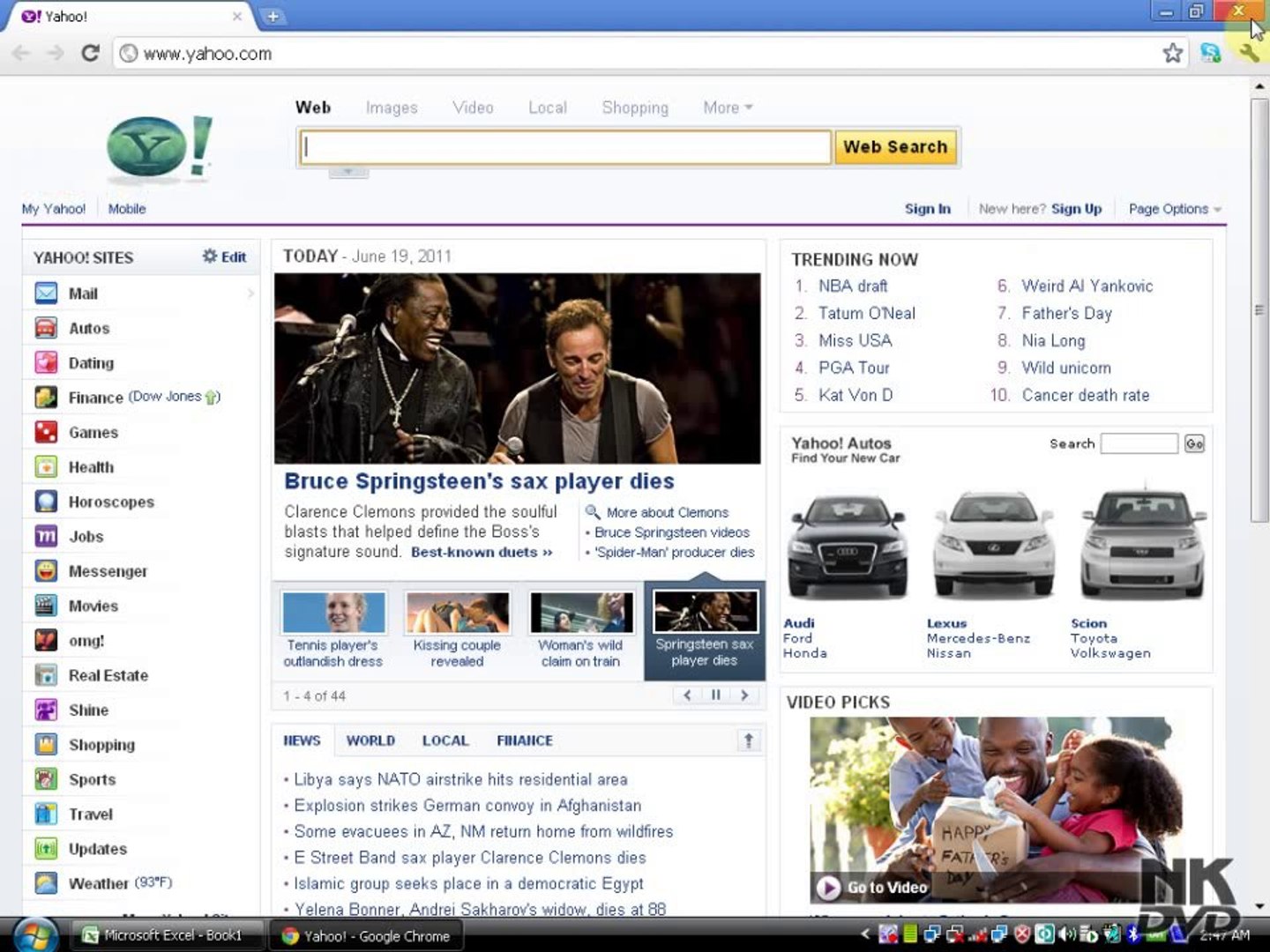Click the Sign Up link

coord(1077,209)
